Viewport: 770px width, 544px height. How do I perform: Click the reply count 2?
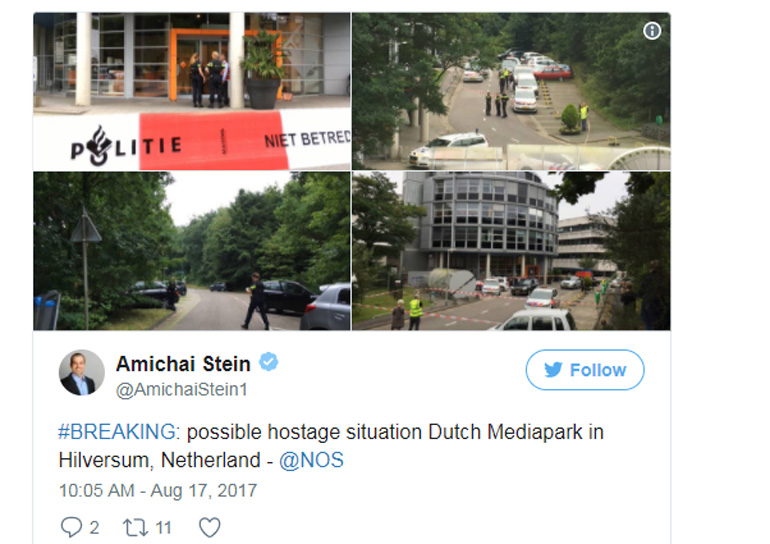(x=94, y=528)
